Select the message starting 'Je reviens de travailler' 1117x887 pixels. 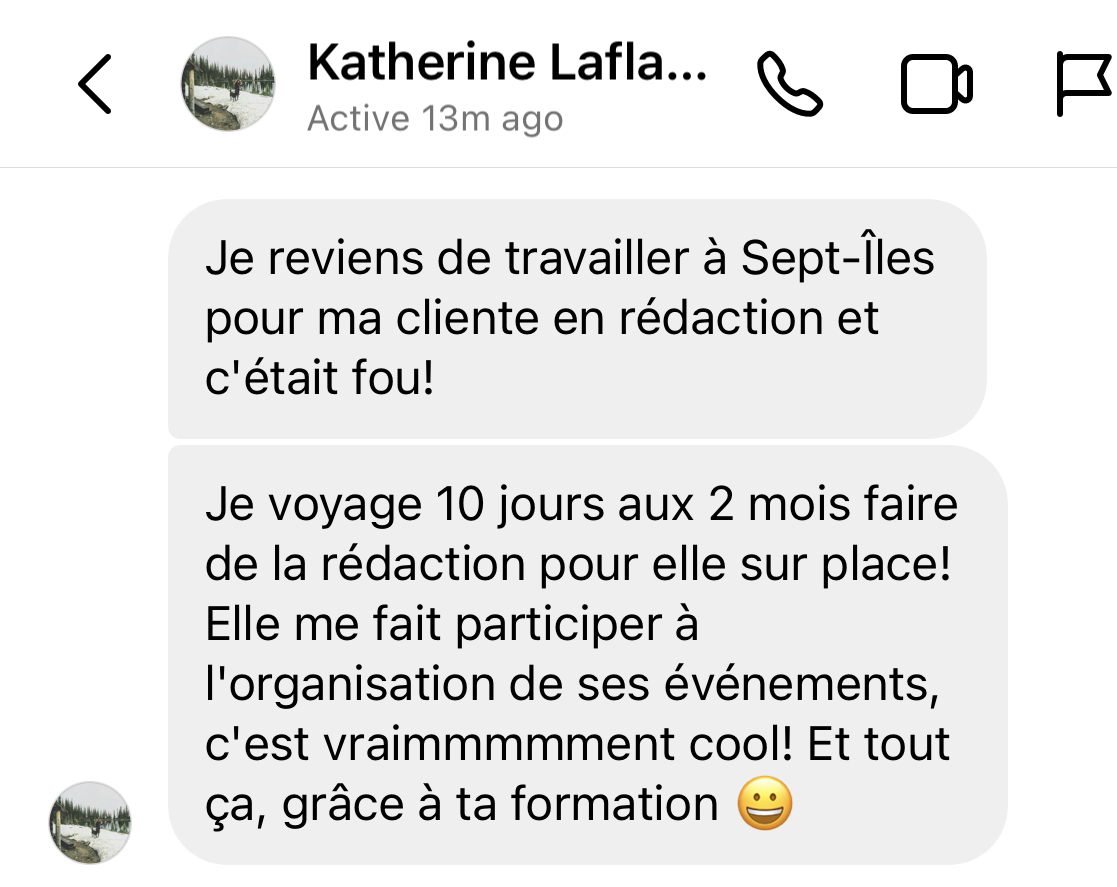pyautogui.click(x=577, y=318)
